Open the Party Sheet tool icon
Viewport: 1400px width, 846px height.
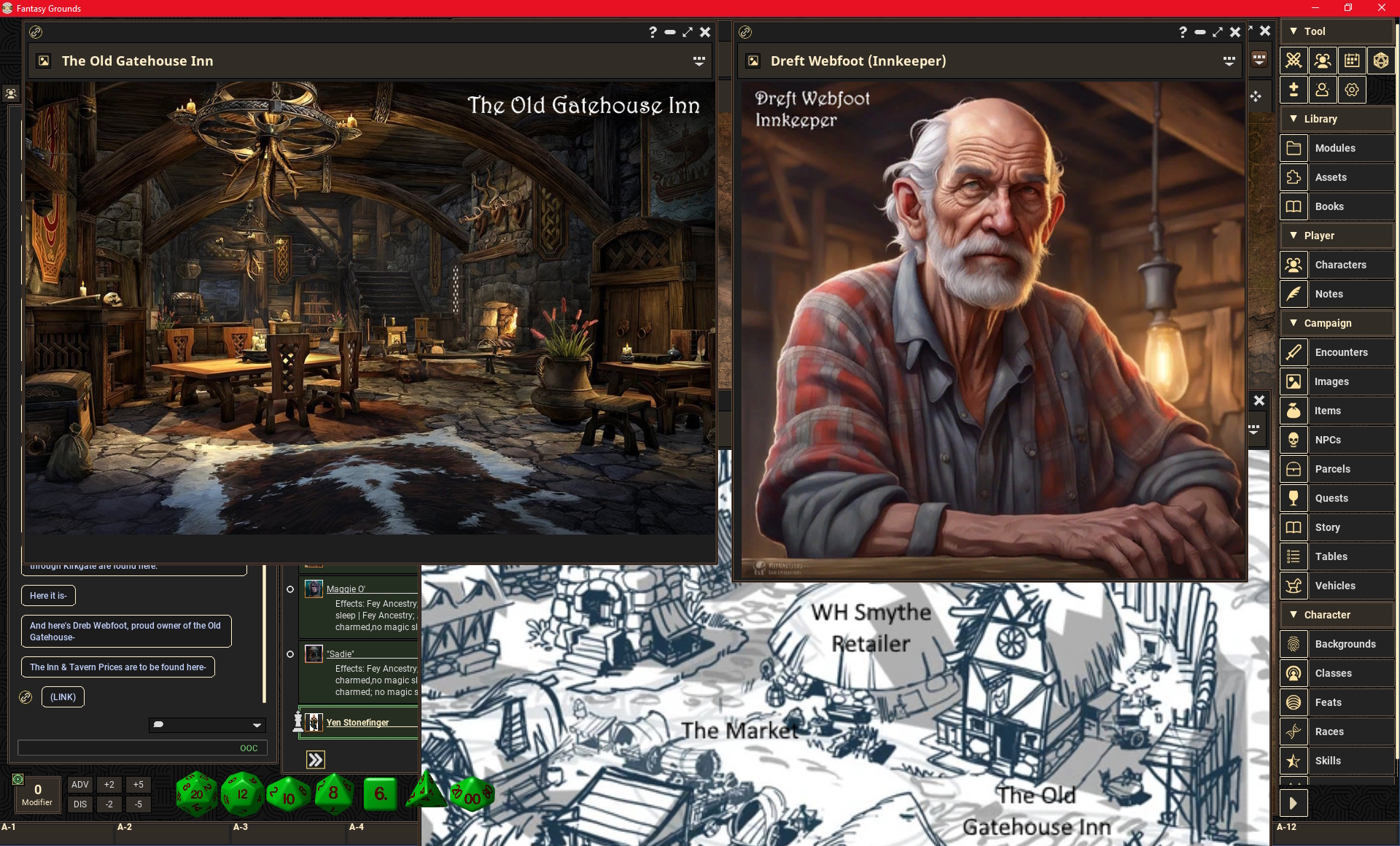[1322, 61]
